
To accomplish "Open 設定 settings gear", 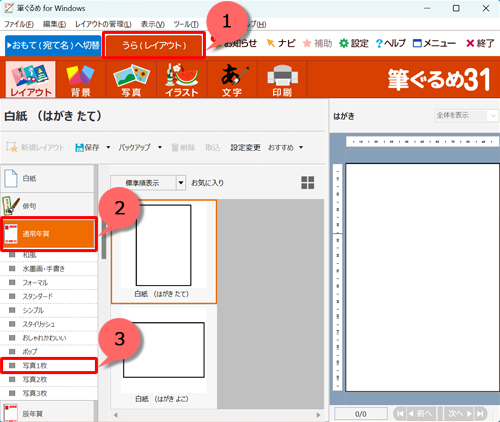I will pos(354,43).
